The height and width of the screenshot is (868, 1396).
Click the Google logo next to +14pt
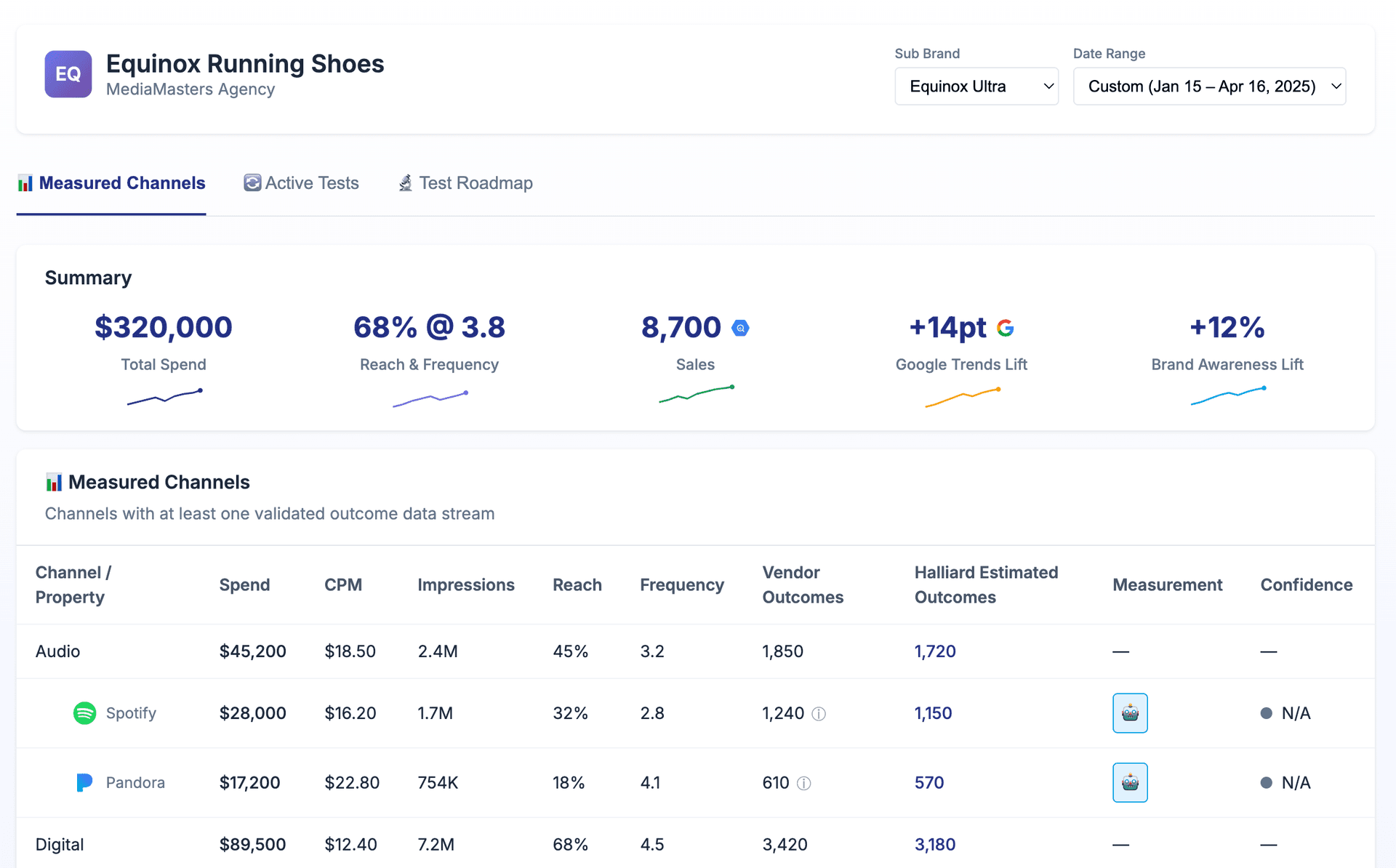click(x=1006, y=328)
